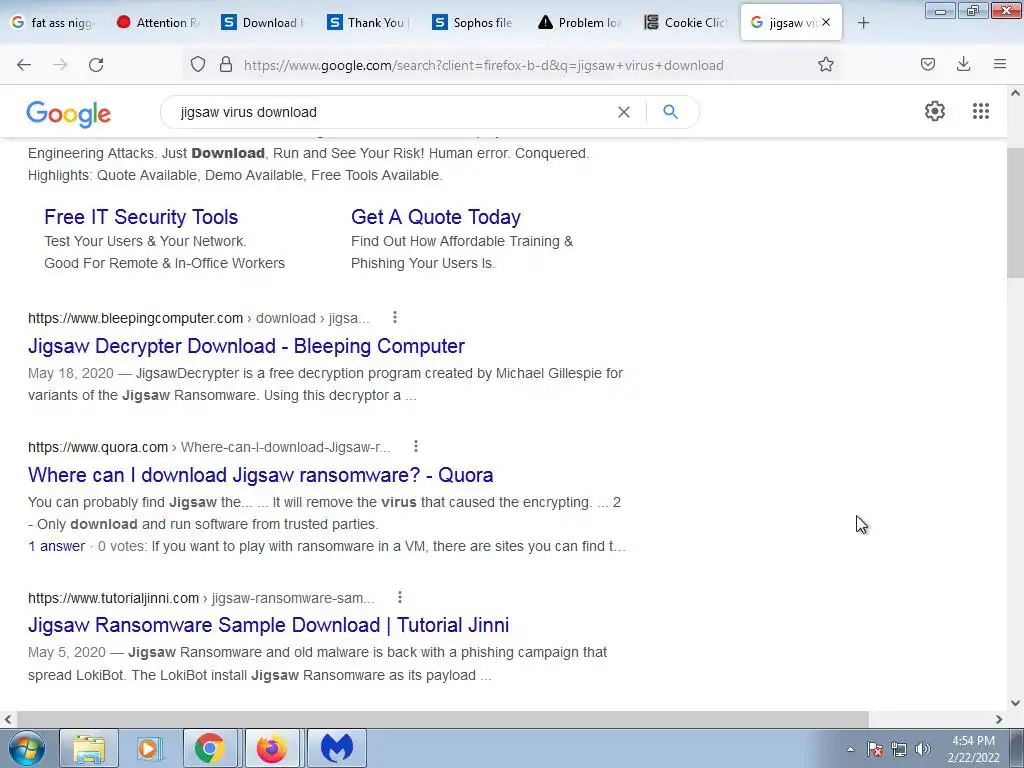Screen dimensions: 1024x768
Task: Open Firefox application hamburger menu
Action: [999, 64]
